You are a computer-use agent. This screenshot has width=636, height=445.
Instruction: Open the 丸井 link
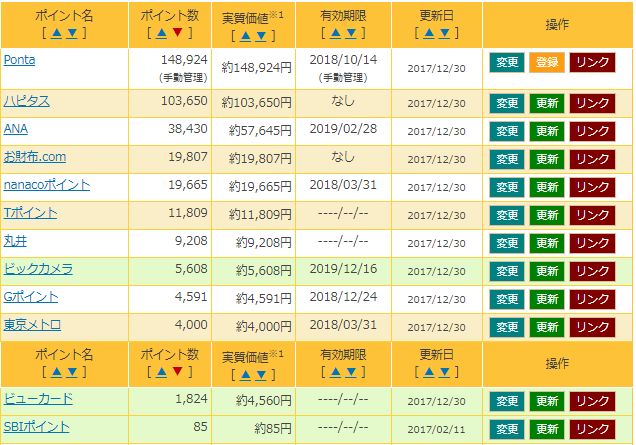click(x=15, y=241)
